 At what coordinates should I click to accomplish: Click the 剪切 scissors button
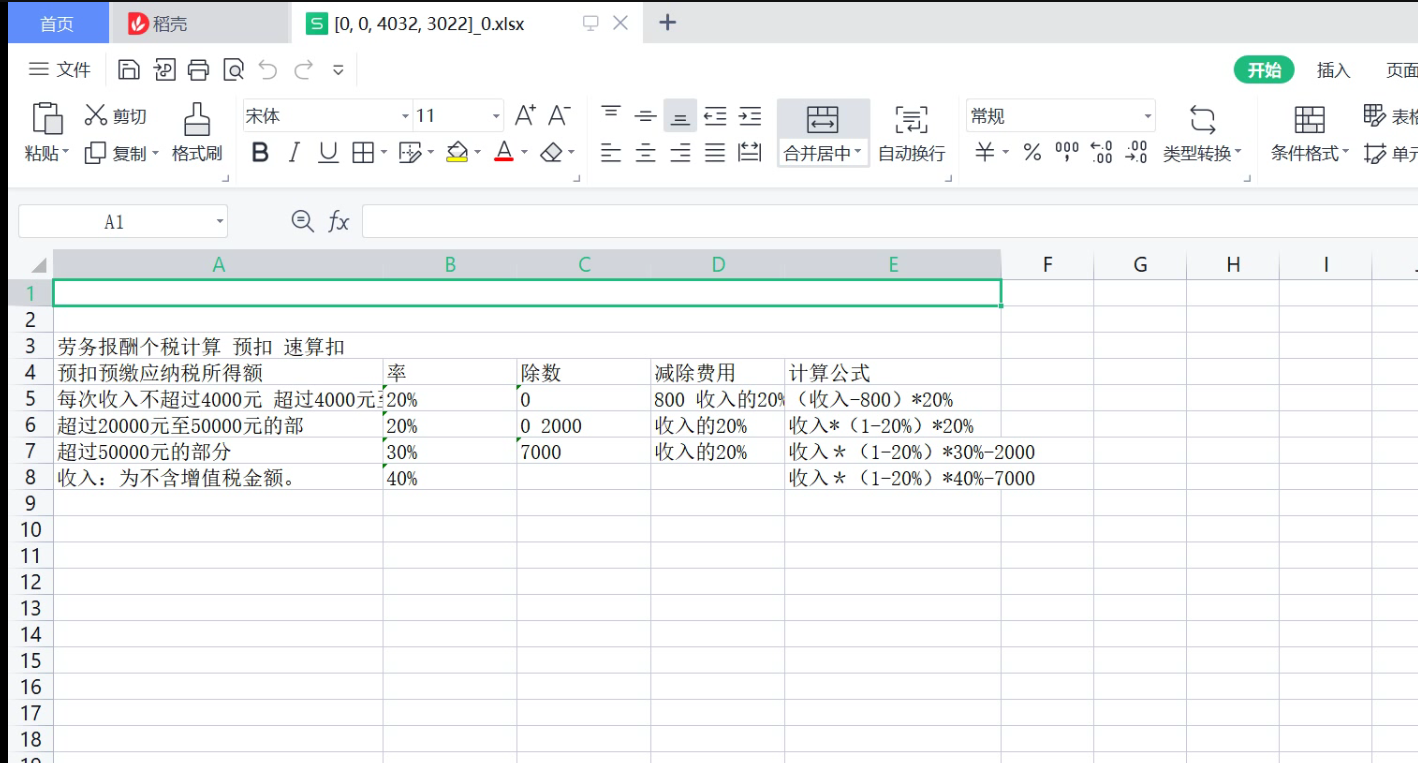click(x=115, y=116)
